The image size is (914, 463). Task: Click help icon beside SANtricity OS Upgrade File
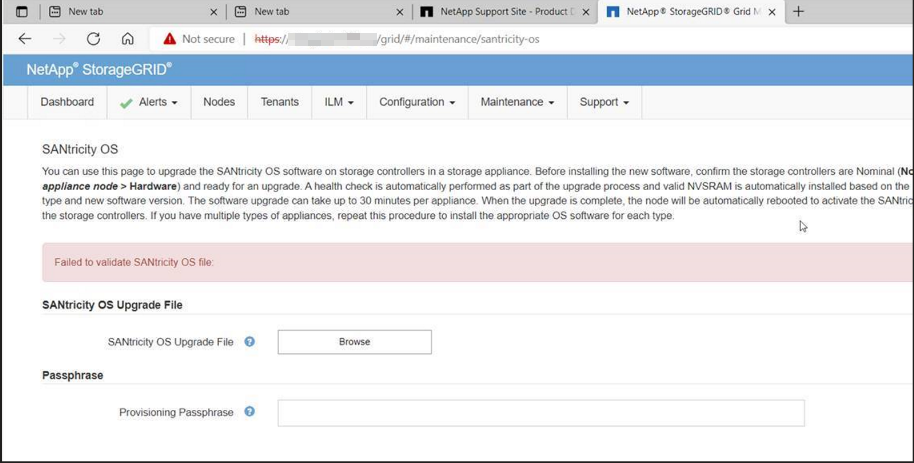[250, 342]
